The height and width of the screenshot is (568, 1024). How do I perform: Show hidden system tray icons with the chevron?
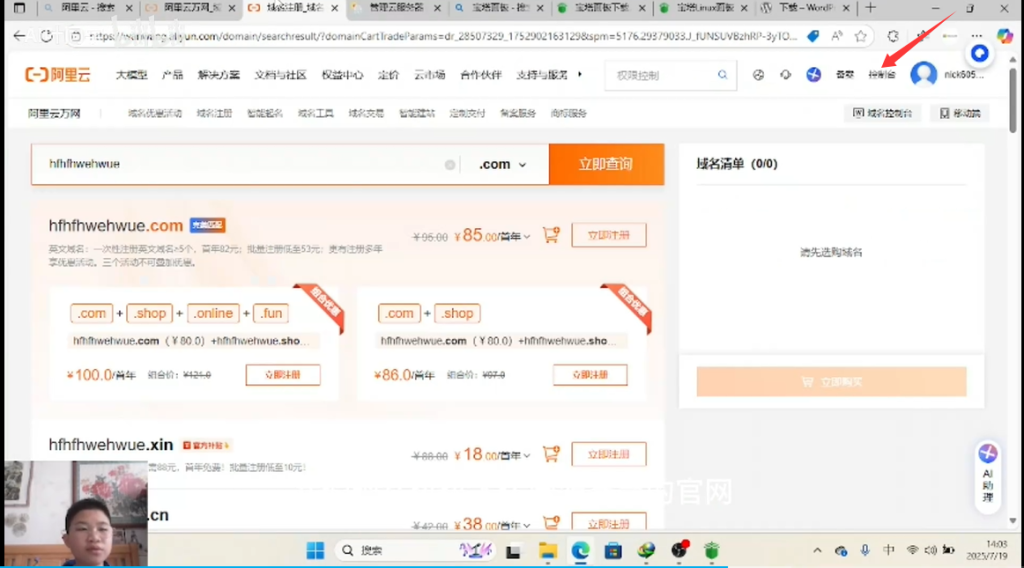pos(817,550)
